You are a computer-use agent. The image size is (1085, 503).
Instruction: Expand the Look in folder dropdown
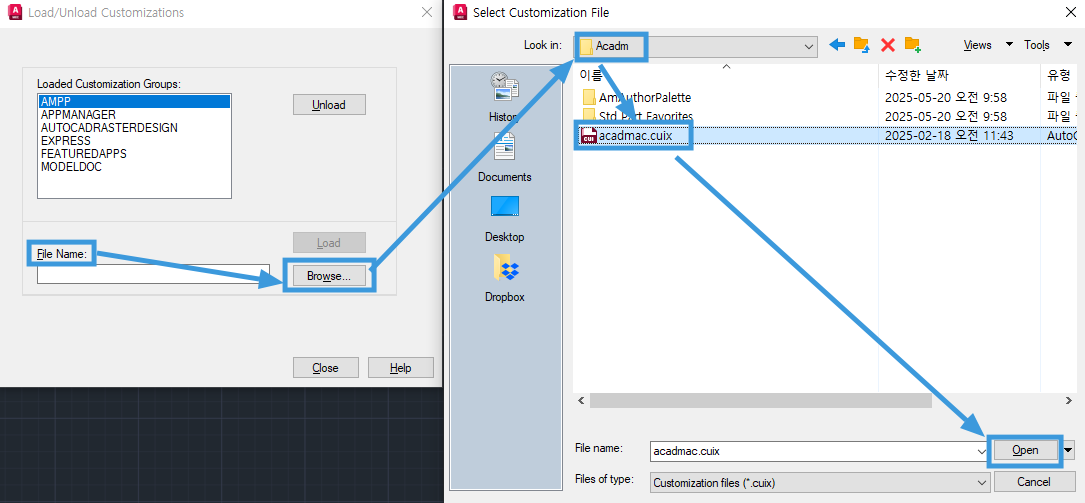pyautogui.click(x=809, y=46)
